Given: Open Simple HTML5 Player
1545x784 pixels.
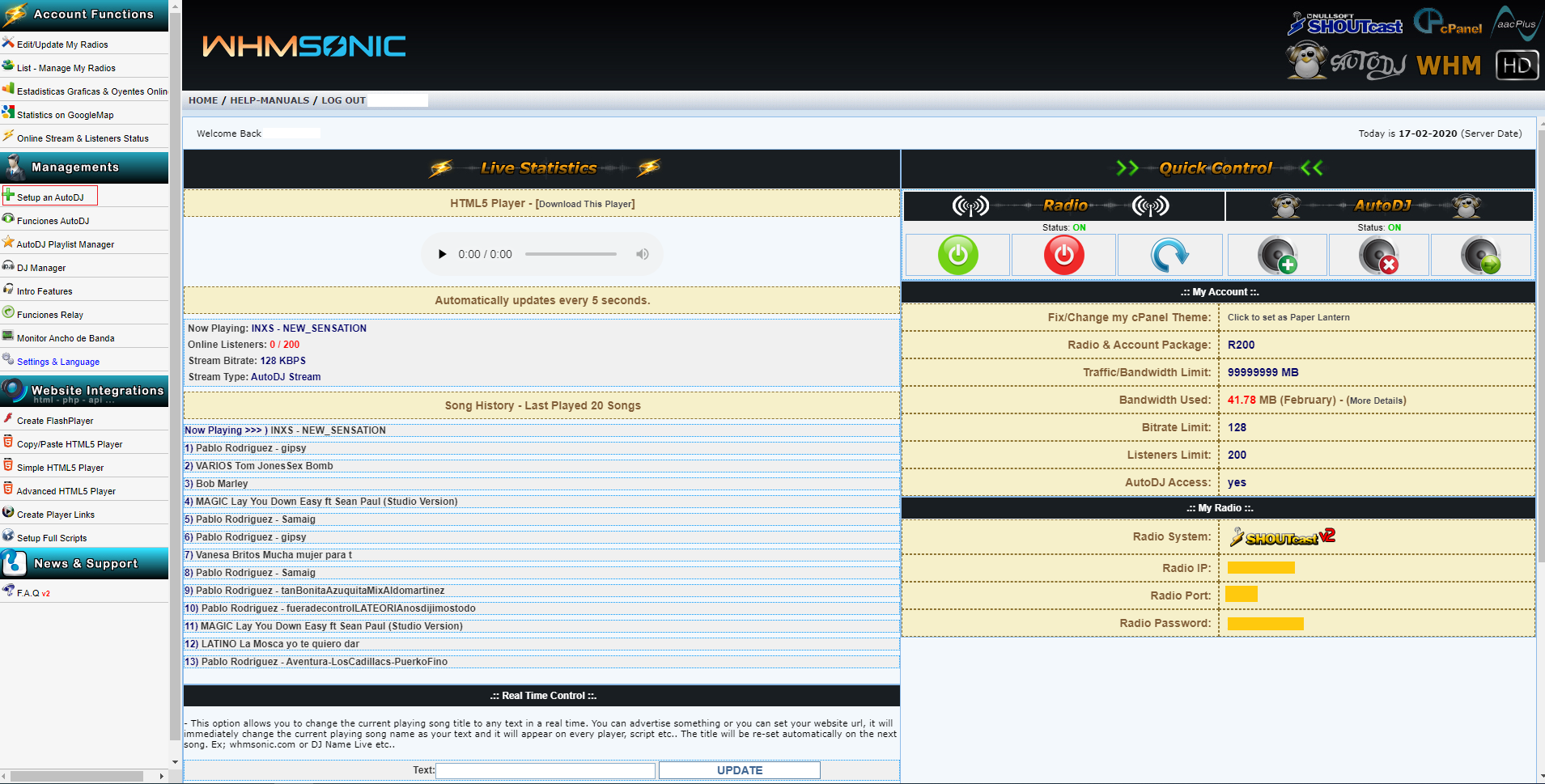Looking at the screenshot, I should click(x=60, y=468).
